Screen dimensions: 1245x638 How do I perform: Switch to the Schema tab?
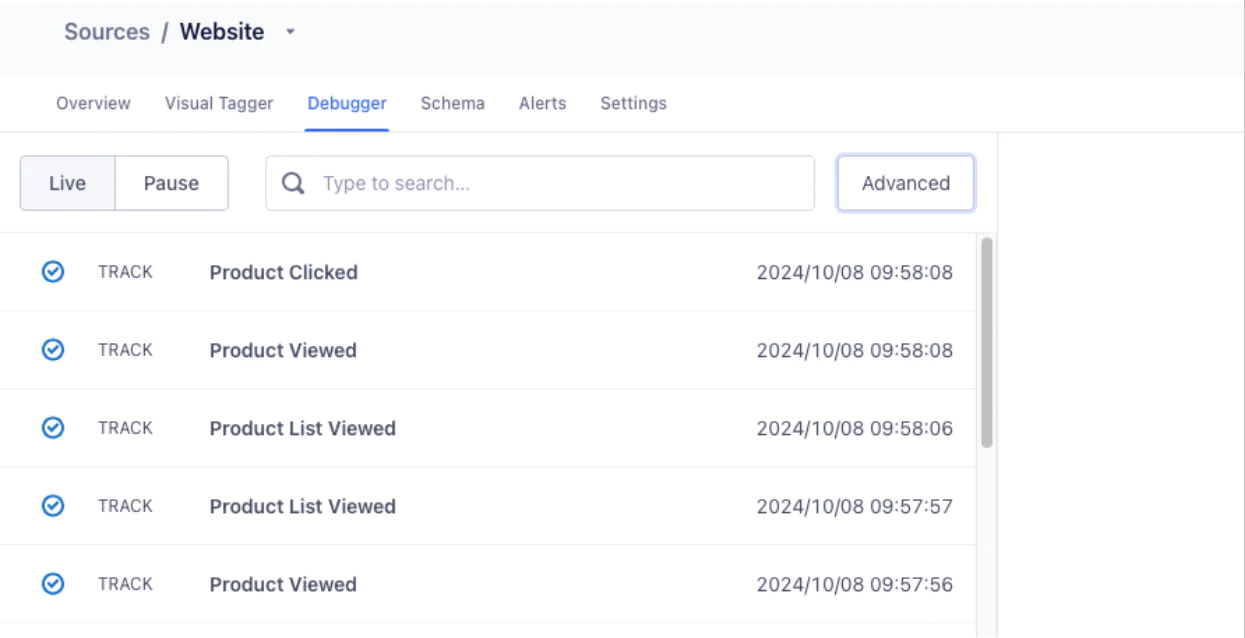(x=452, y=103)
